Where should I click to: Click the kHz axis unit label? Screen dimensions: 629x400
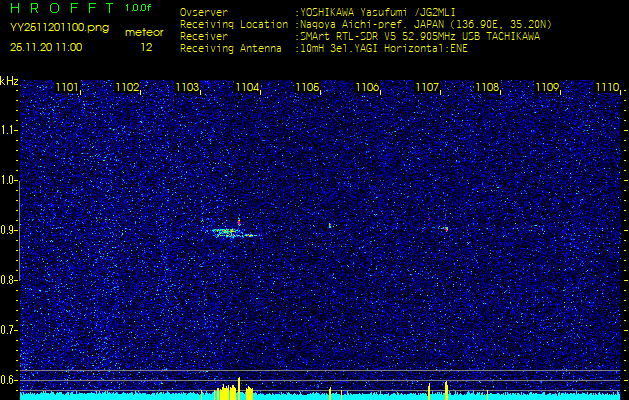(9, 81)
